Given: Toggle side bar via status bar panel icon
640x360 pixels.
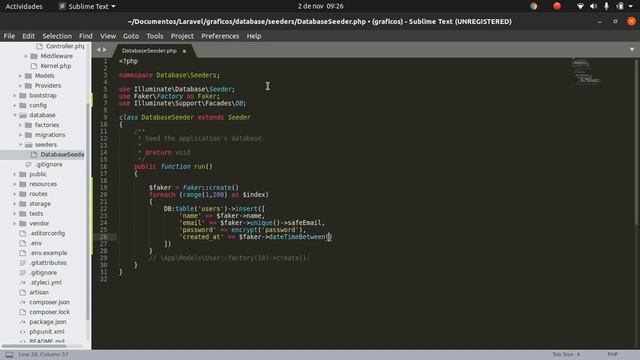Looking at the screenshot, I should pos(9,354).
